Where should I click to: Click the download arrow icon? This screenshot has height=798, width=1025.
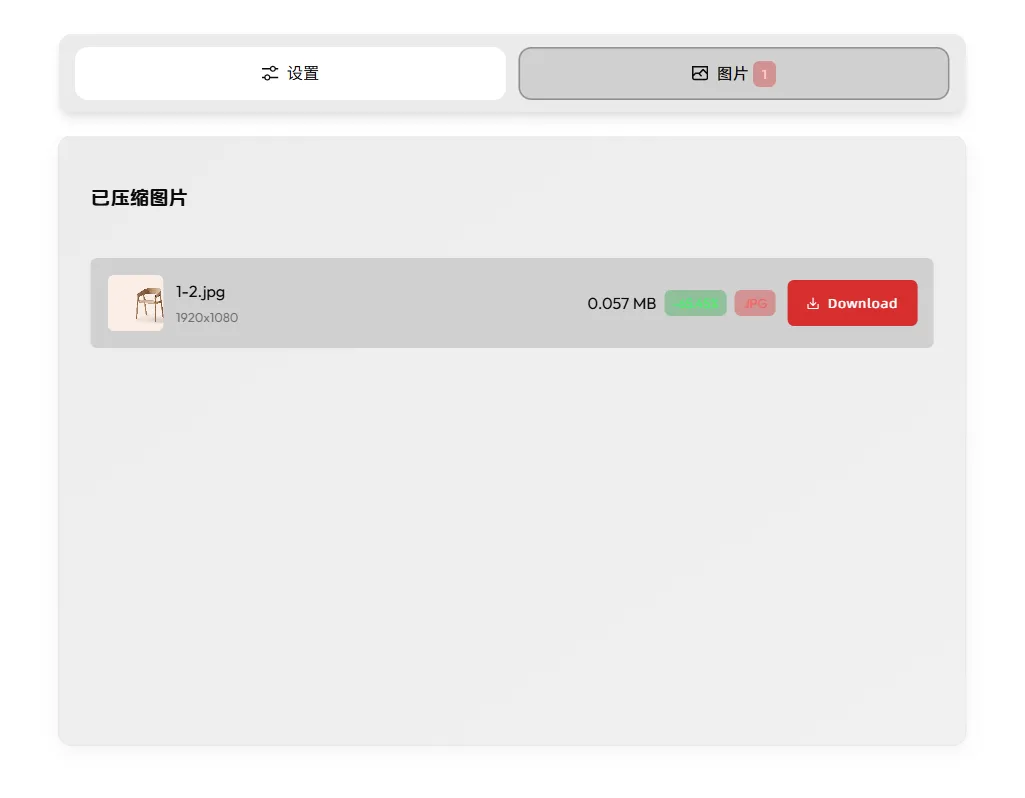click(x=813, y=303)
